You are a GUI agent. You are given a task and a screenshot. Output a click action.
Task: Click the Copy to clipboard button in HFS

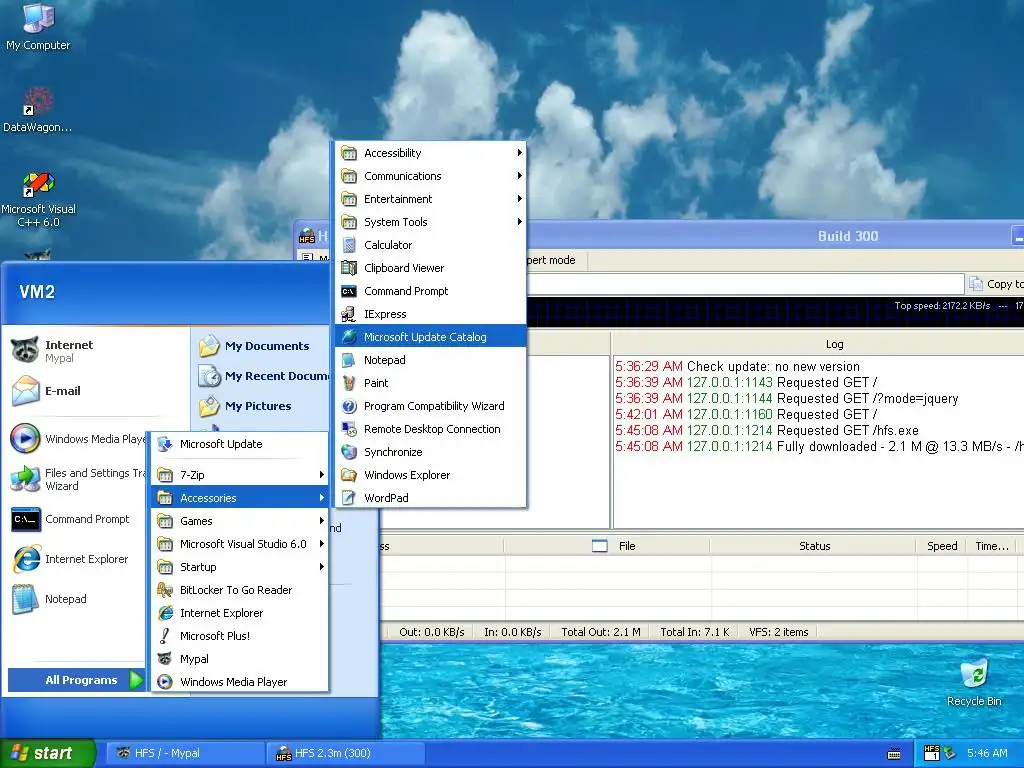tap(995, 283)
